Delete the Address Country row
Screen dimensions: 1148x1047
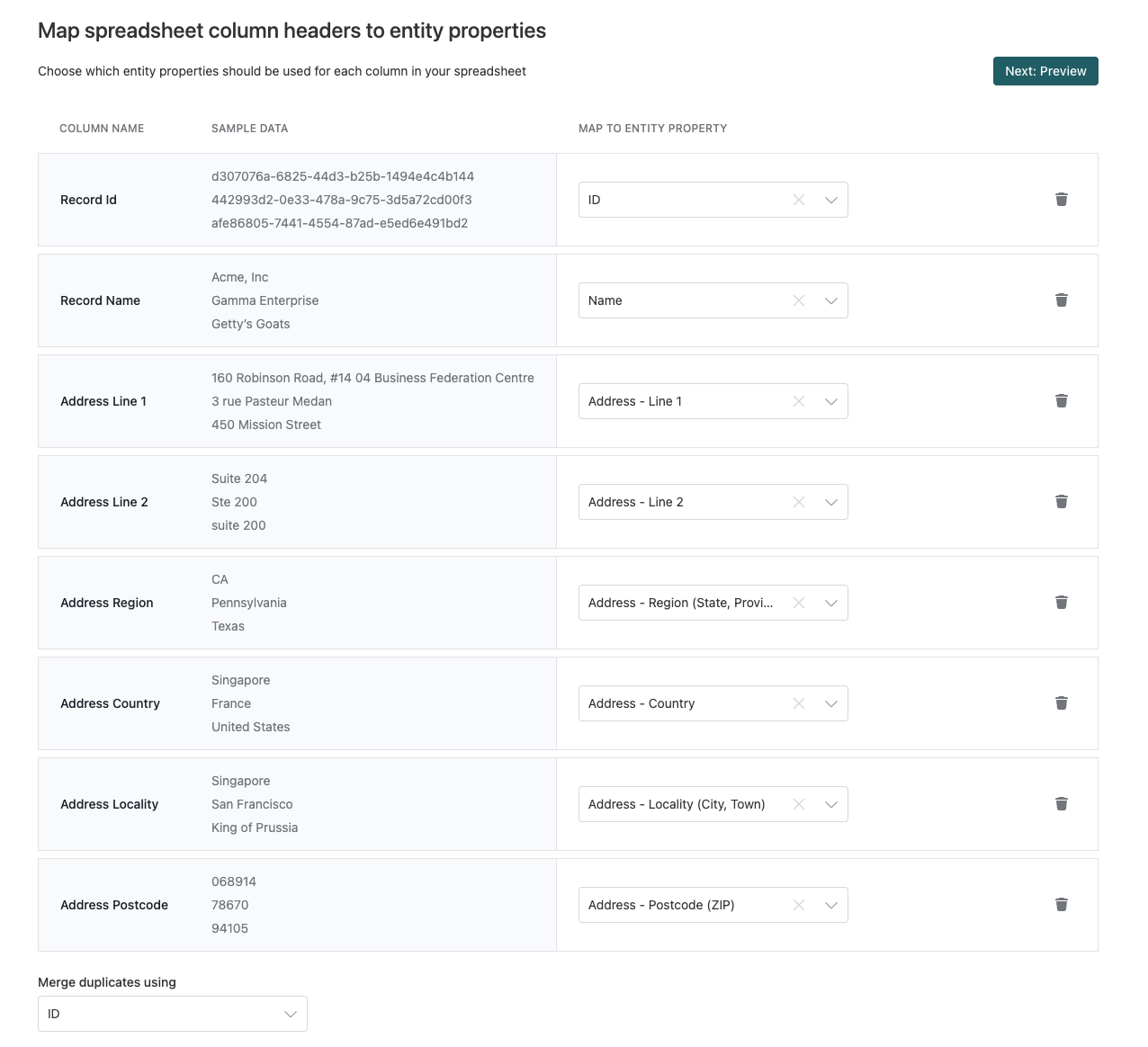[x=1062, y=703]
